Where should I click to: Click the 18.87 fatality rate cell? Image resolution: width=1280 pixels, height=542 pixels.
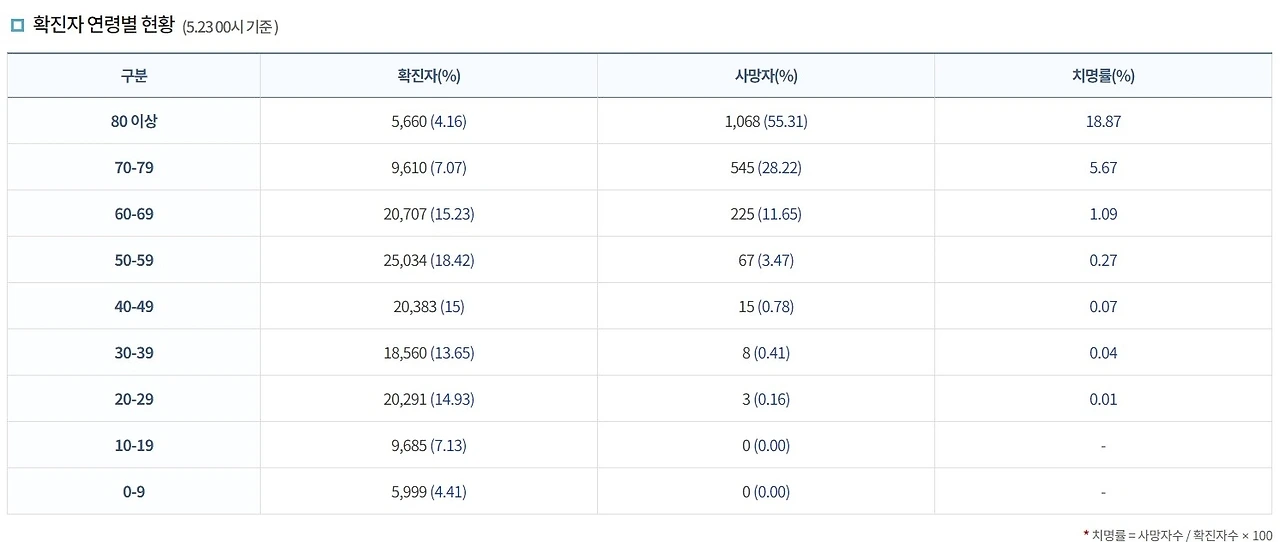point(1103,122)
